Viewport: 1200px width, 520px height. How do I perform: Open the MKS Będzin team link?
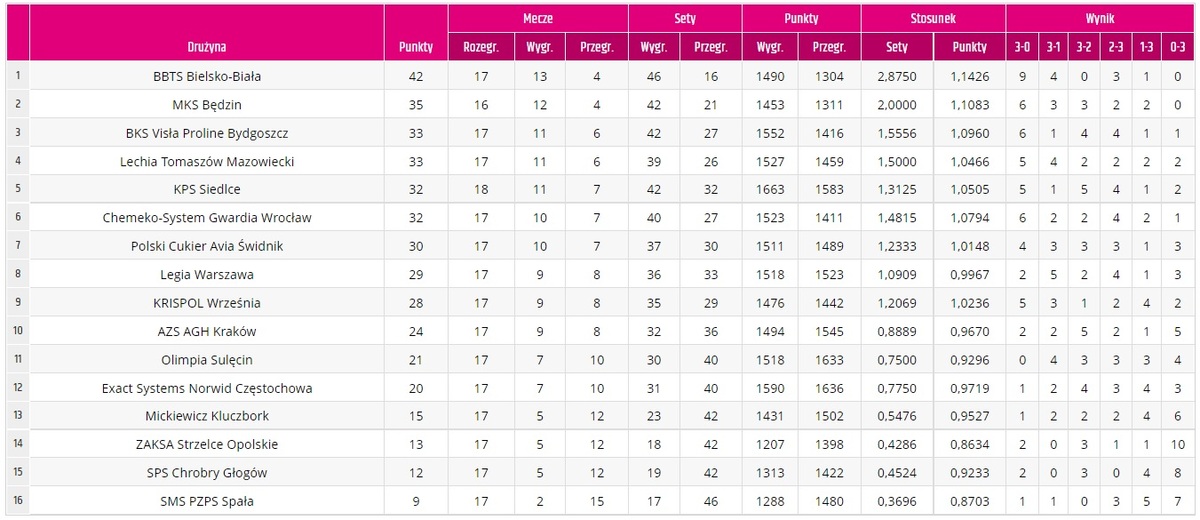coord(207,104)
